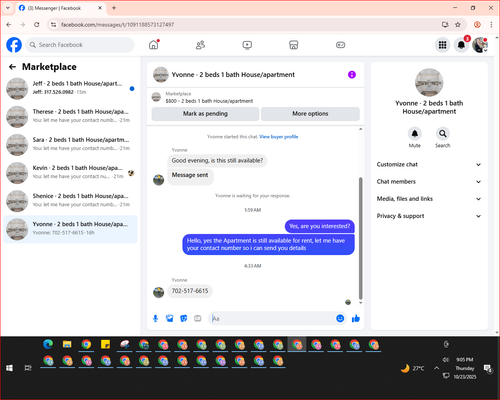The image size is (500, 400).
Task: Open the Chrome profile avatar icon
Action: pos(477,25)
